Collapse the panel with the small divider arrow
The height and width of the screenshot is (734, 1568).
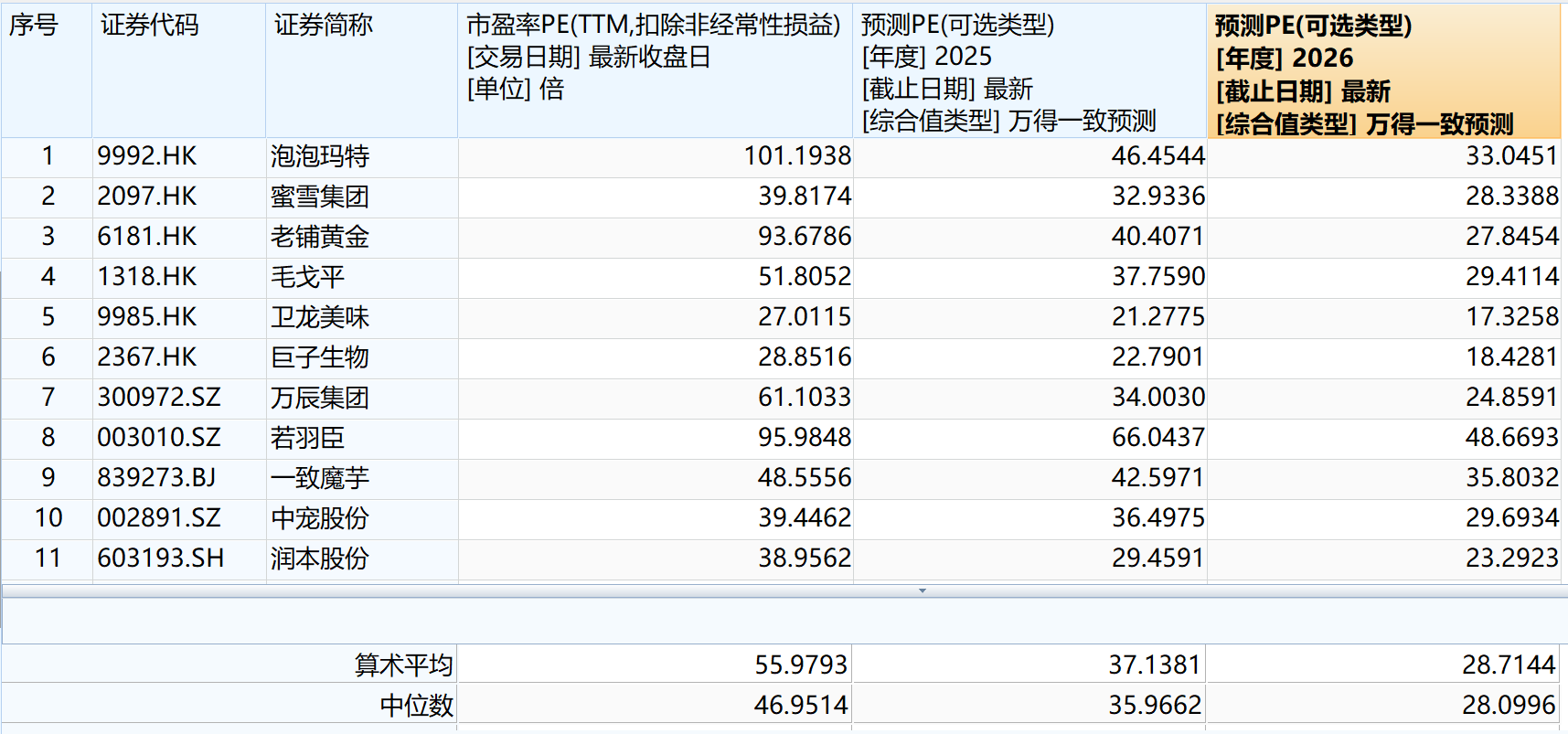tap(923, 590)
